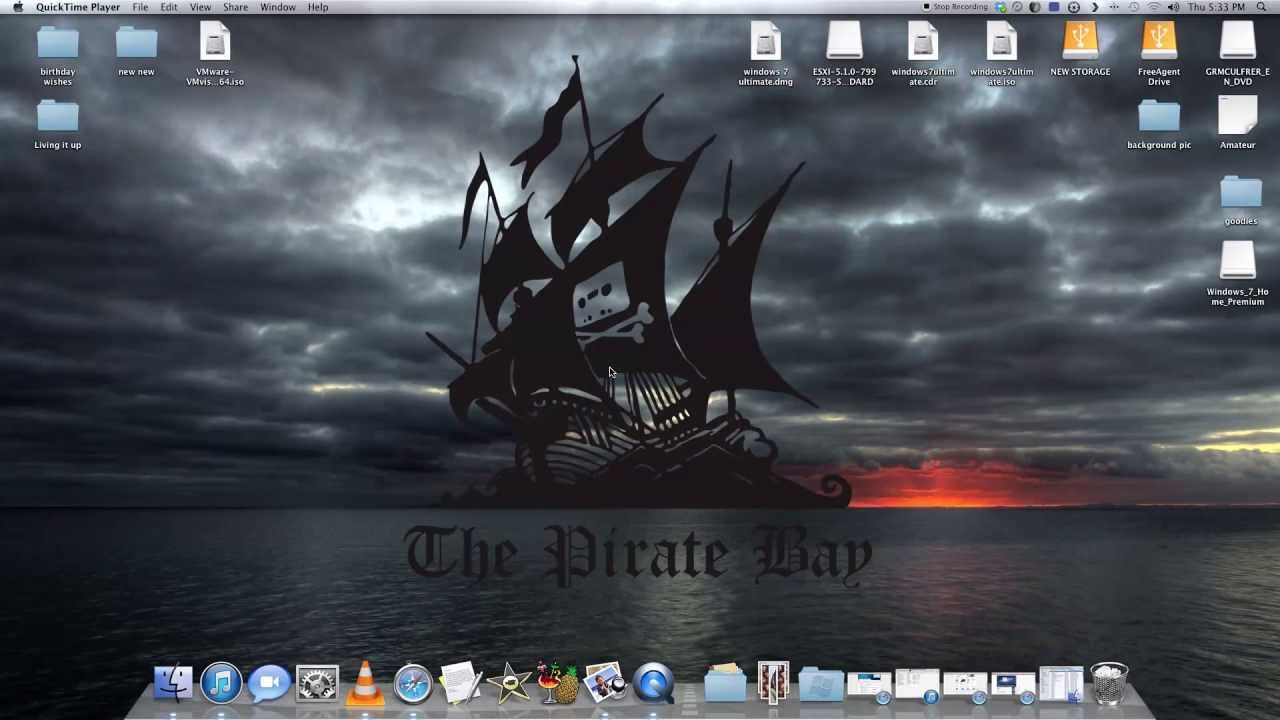
Task: Open System Preferences gear icon in Dock
Action: pos(317,684)
